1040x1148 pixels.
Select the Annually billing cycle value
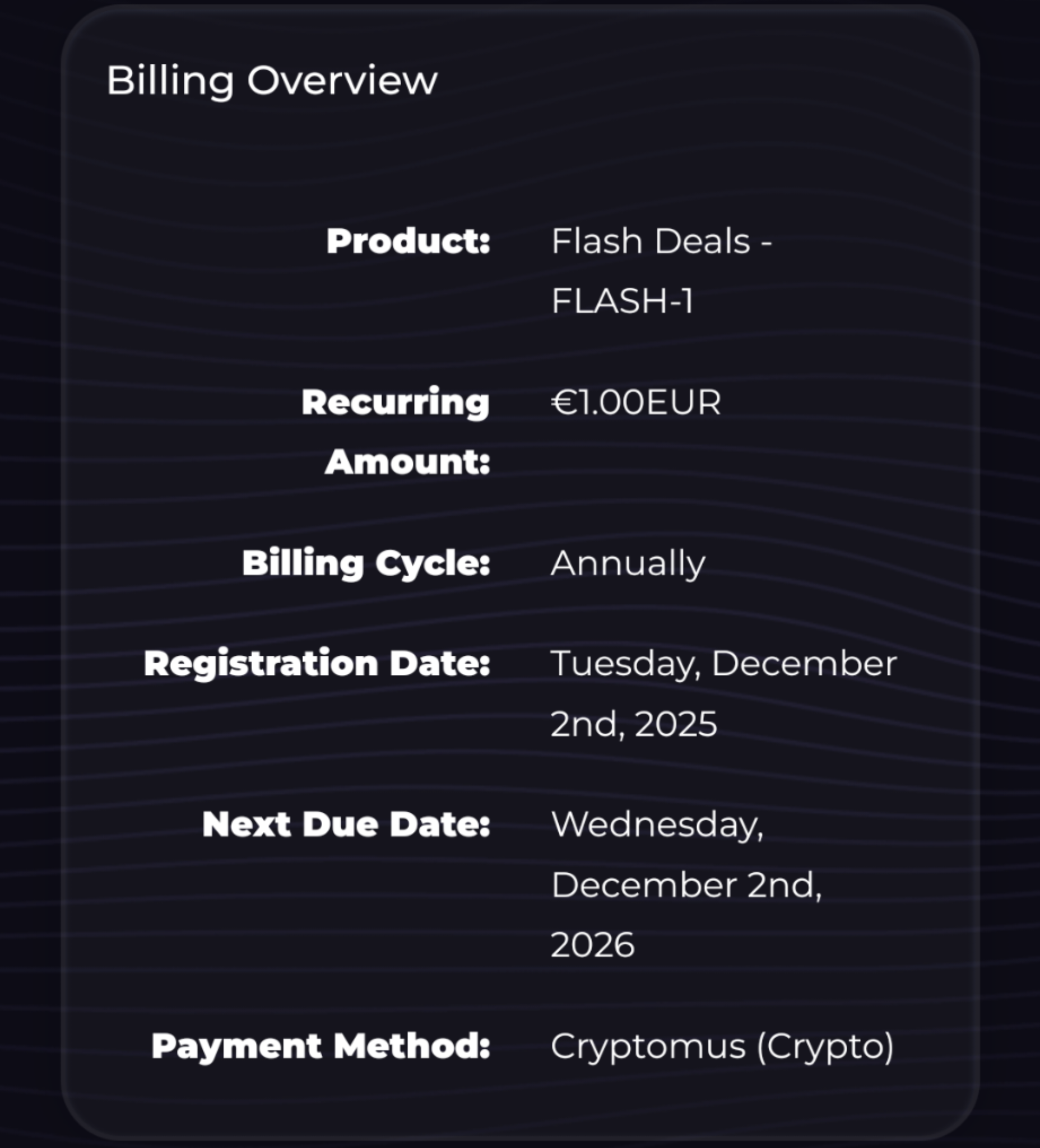[628, 563]
